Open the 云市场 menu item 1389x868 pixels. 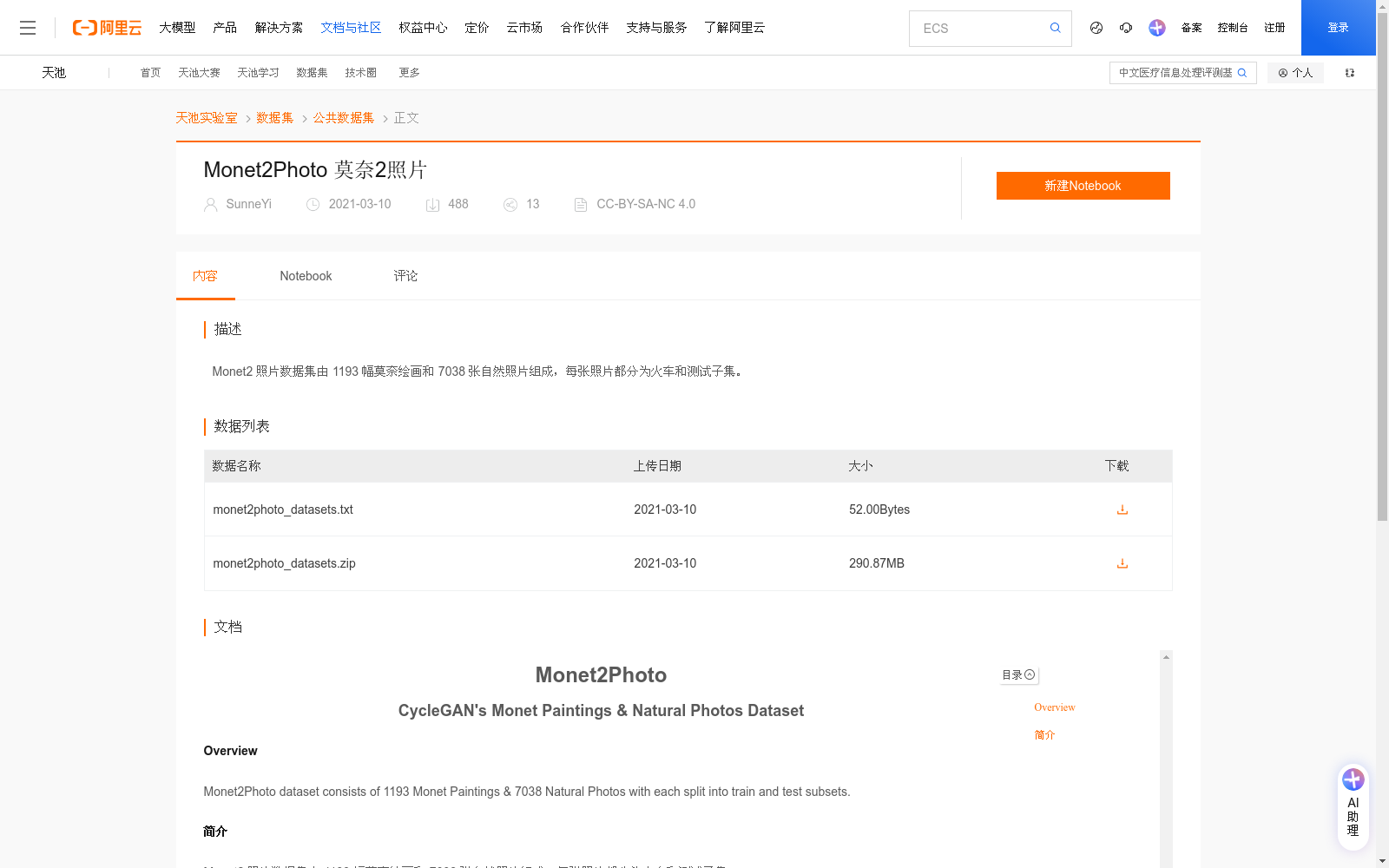click(x=524, y=28)
